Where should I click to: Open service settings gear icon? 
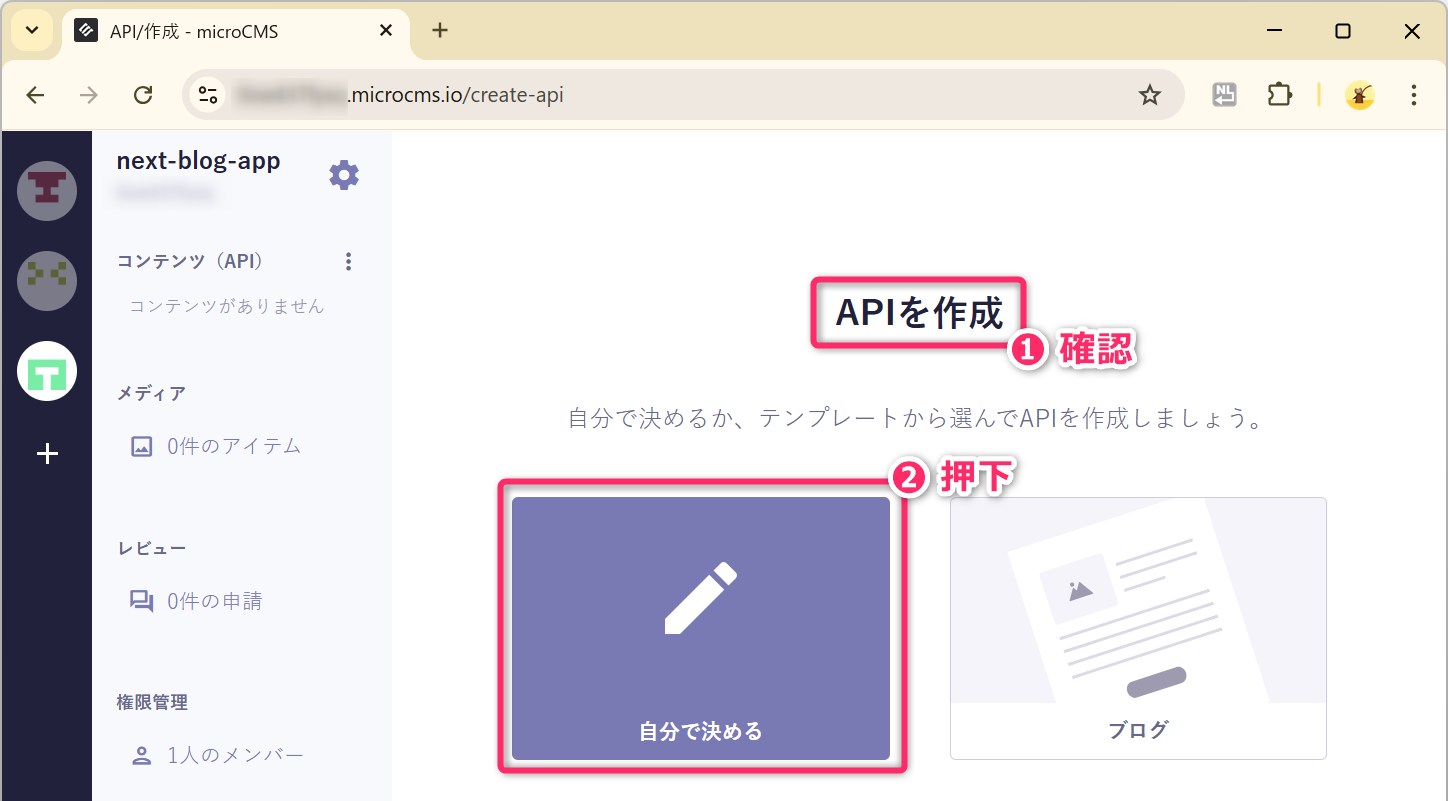pos(344,175)
